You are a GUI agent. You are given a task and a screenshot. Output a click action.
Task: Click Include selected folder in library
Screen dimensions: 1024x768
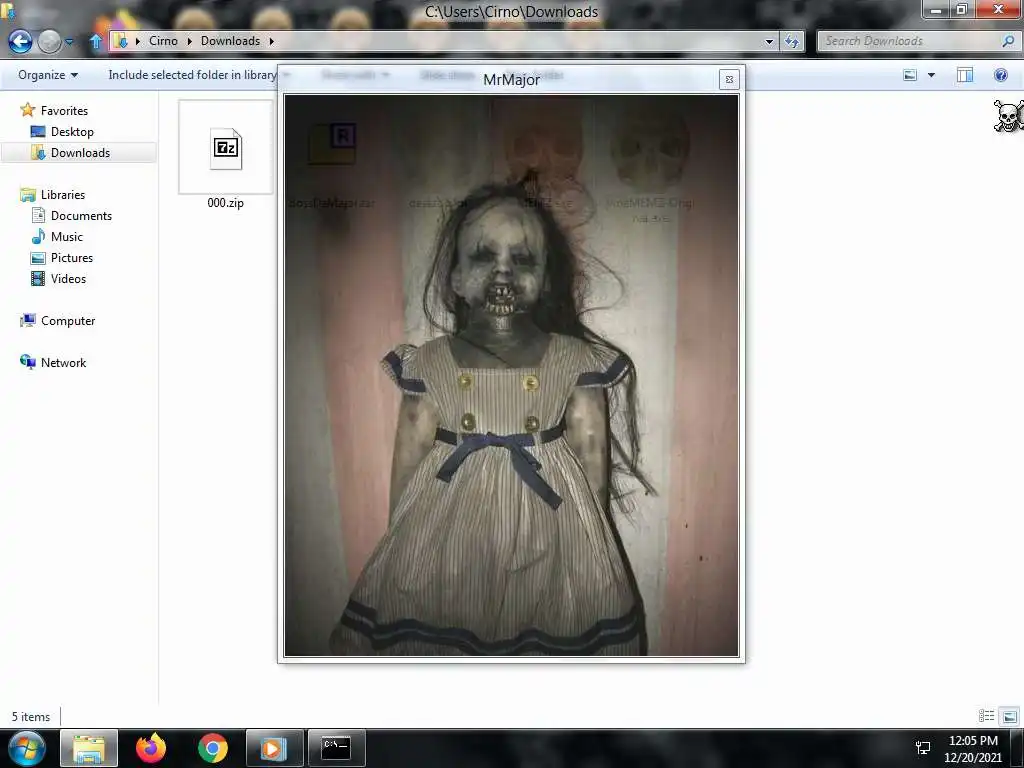[193, 75]
